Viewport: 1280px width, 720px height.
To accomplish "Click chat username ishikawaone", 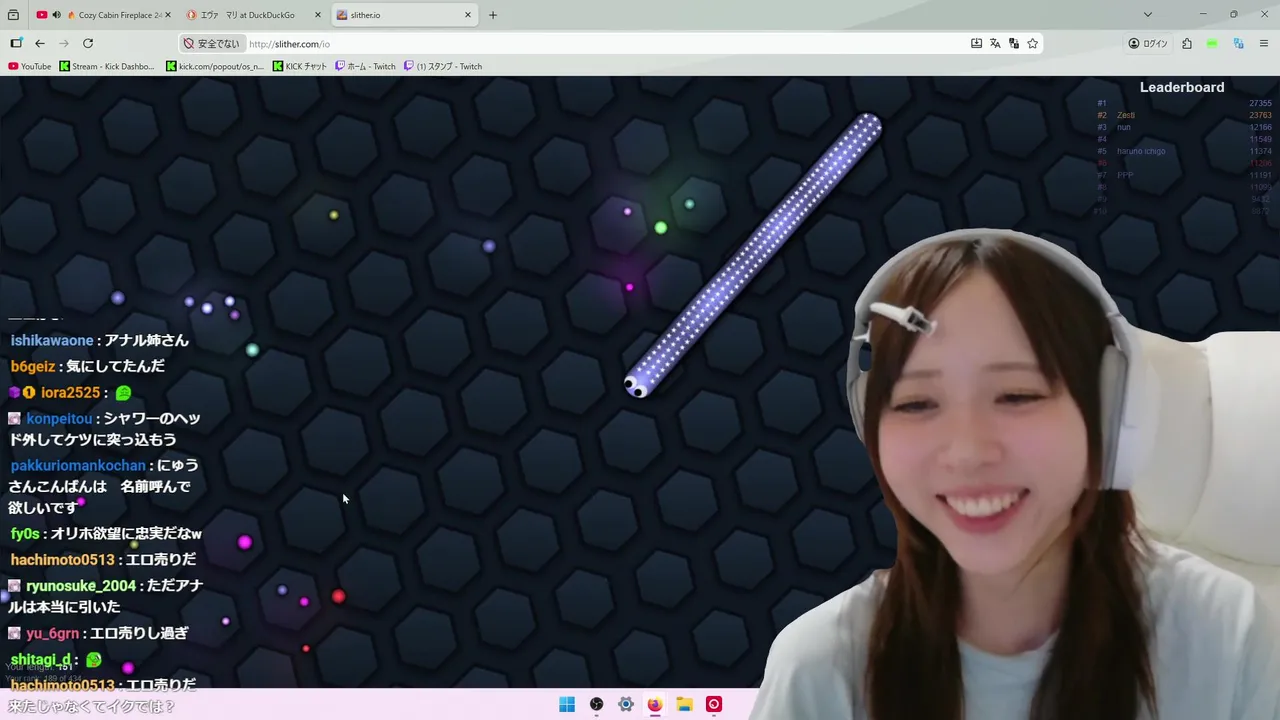I will coord(52,340).
